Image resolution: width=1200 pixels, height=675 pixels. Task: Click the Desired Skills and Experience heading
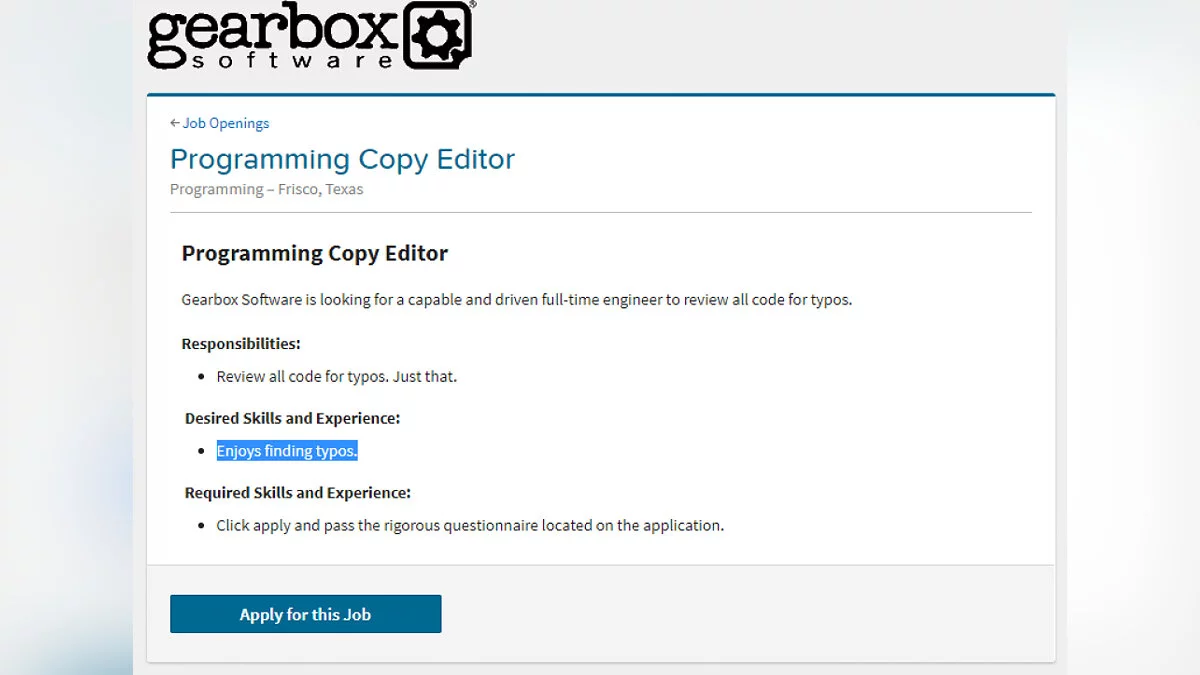[x=292, y=418]
